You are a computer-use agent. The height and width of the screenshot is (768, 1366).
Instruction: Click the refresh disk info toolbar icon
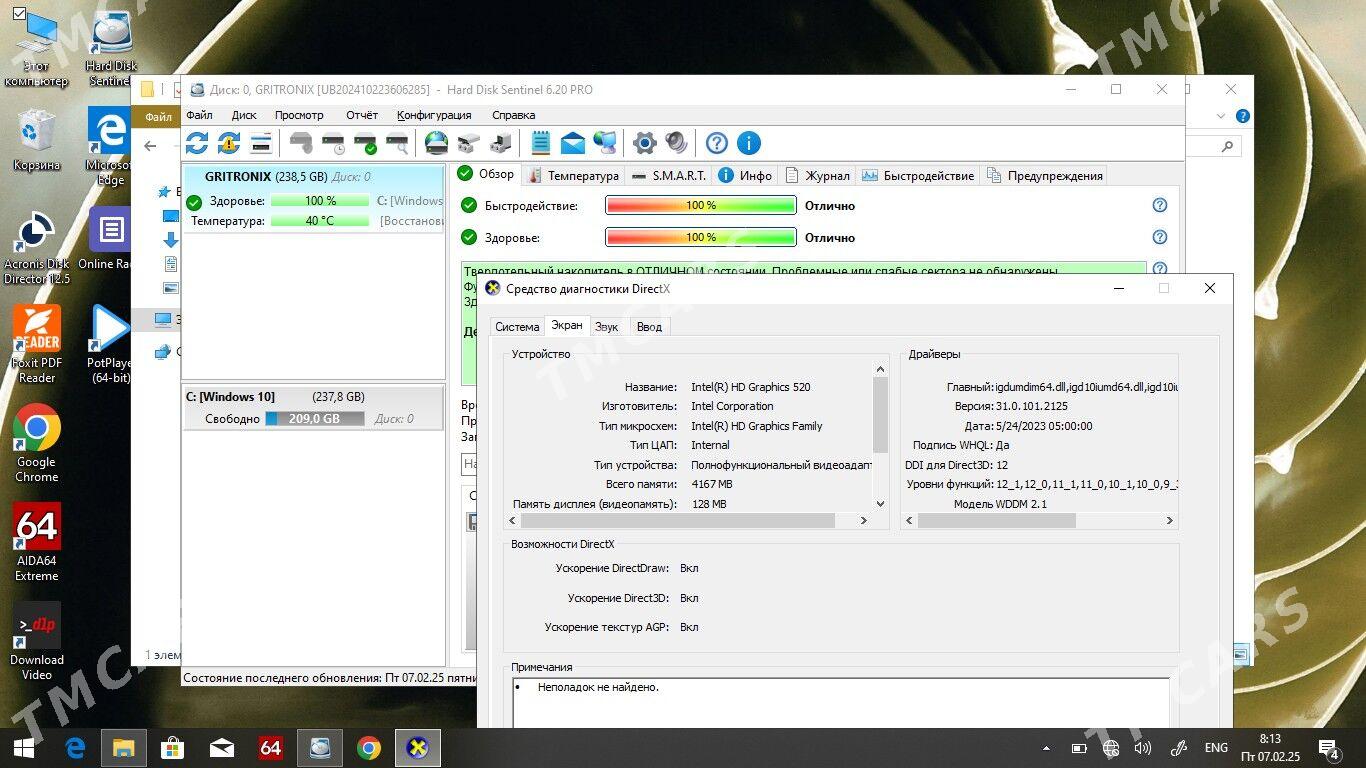197,143
